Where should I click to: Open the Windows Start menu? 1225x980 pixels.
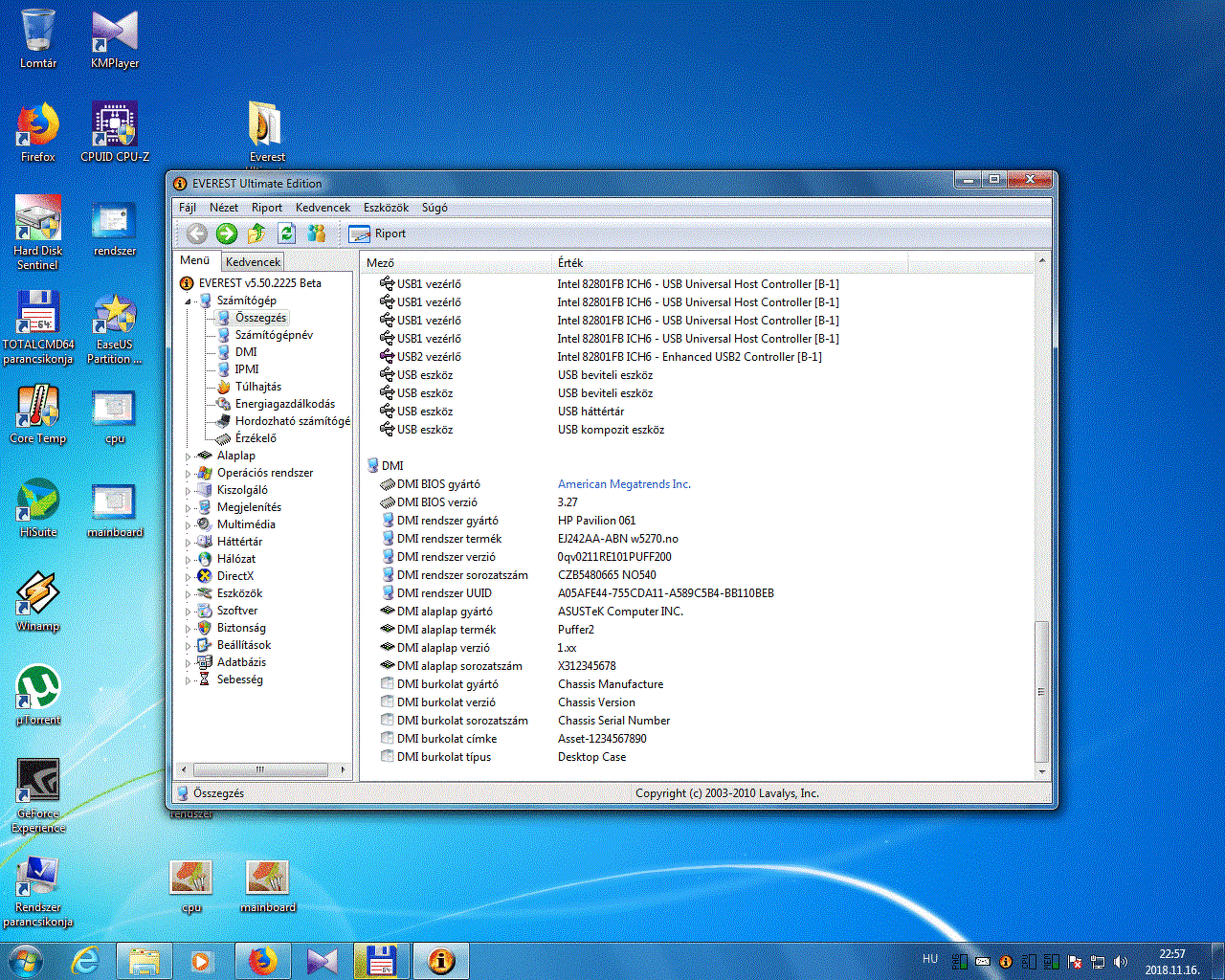coord(25,960)
